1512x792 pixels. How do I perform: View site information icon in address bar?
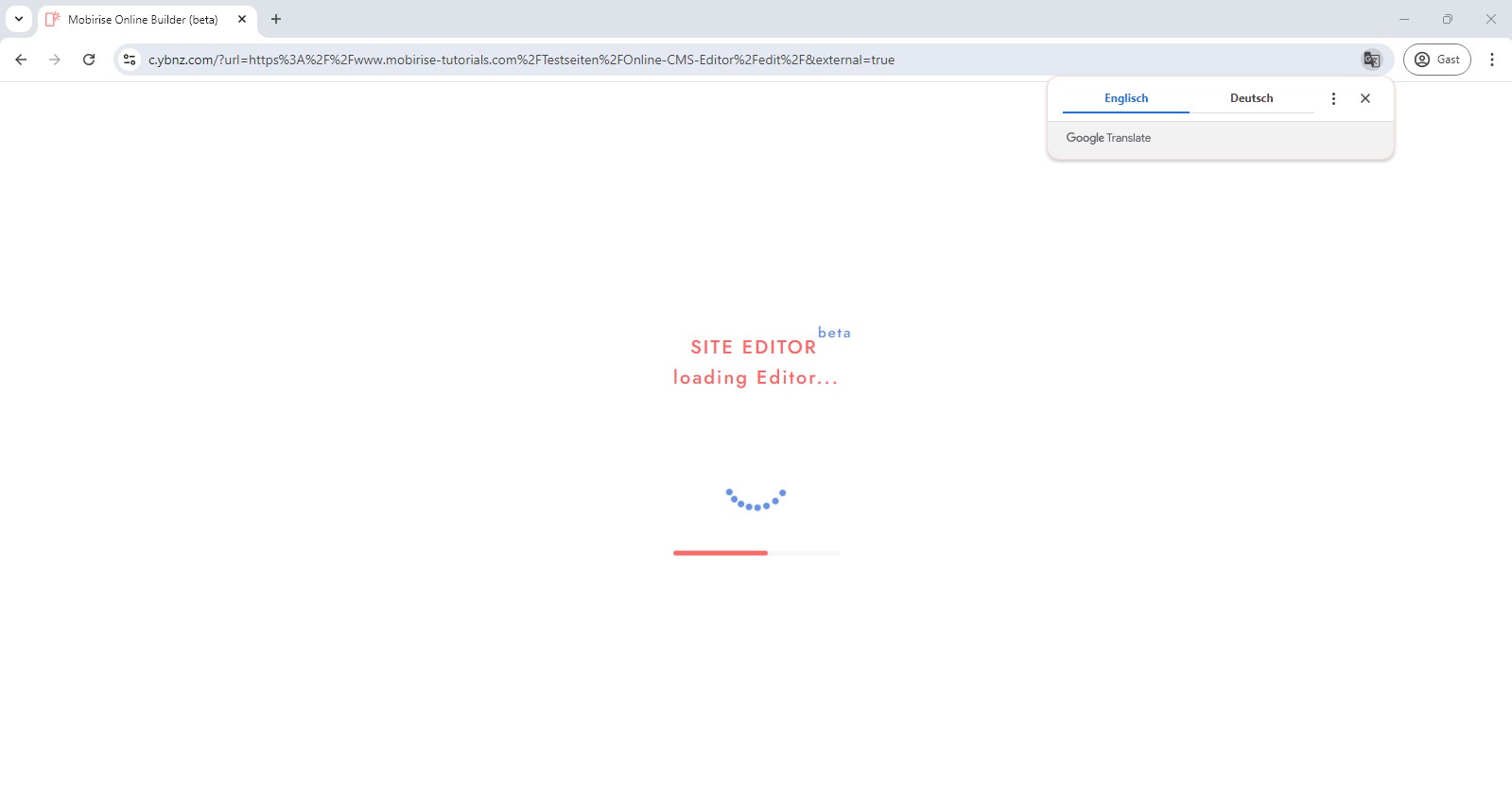[130, 60]
